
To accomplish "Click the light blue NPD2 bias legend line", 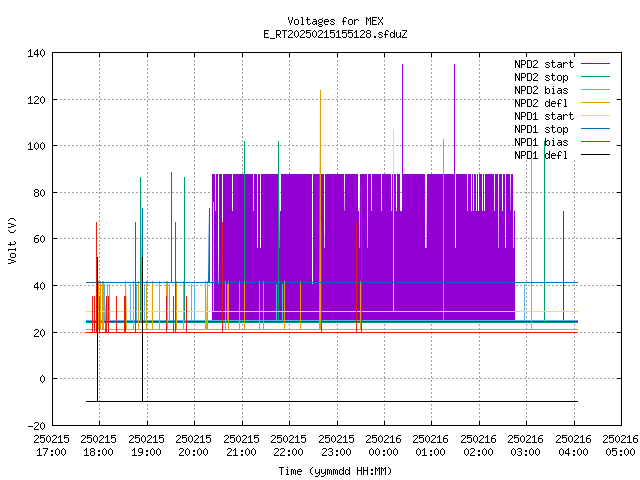I will click(x=595, y=90).
